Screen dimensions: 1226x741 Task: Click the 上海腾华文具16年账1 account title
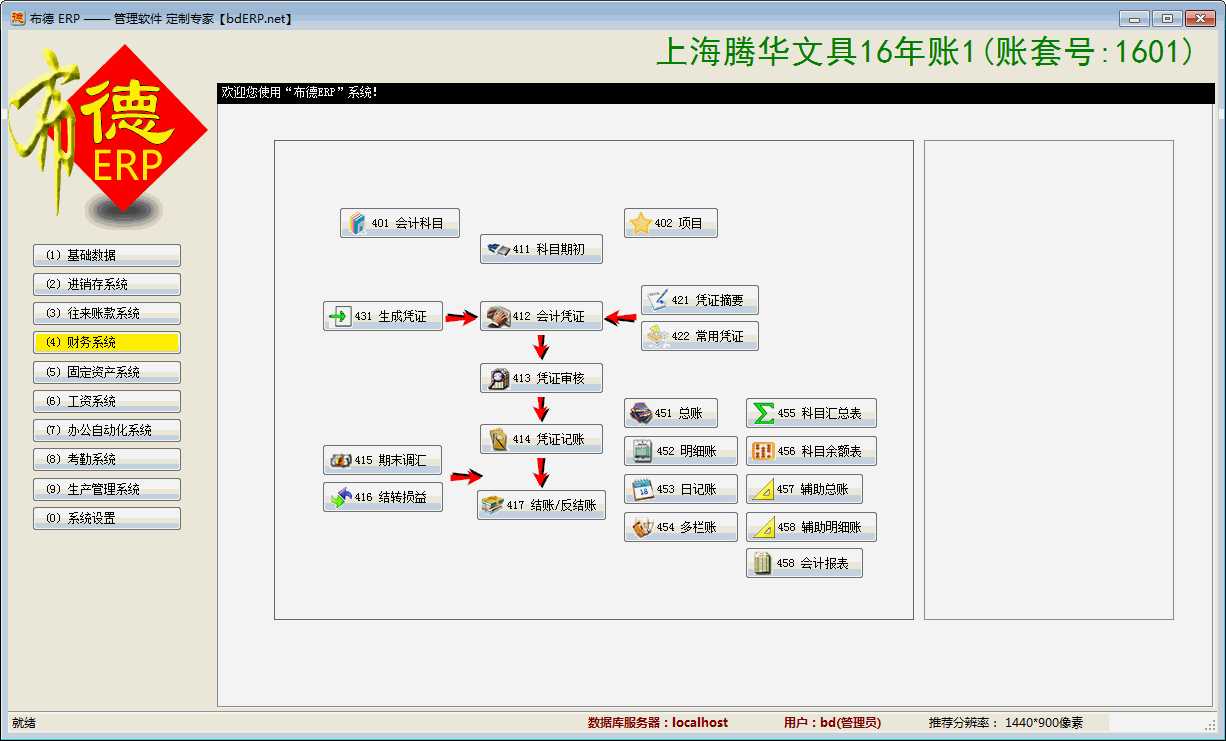925,52
